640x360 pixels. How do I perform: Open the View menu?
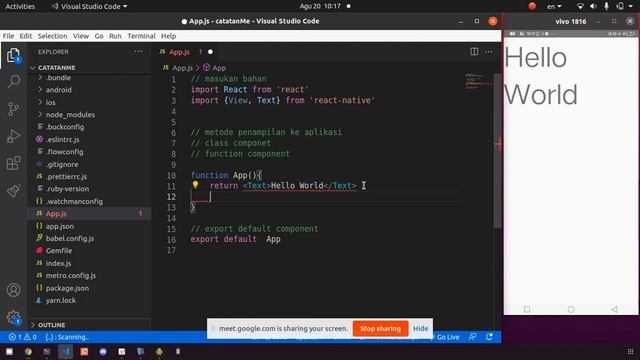pos(81,36)
